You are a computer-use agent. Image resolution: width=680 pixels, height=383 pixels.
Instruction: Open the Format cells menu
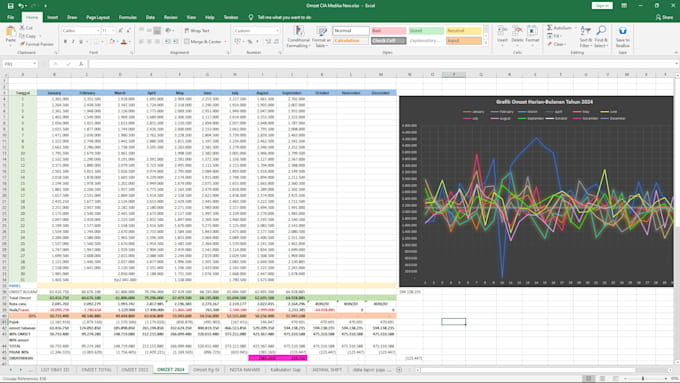pyautogui.click(x=532, y=35)
